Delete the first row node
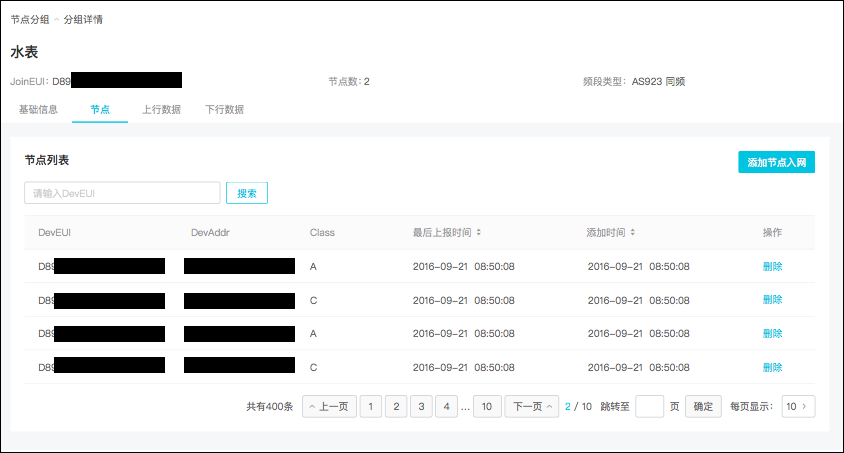The image size is (844, 453). 772,266
